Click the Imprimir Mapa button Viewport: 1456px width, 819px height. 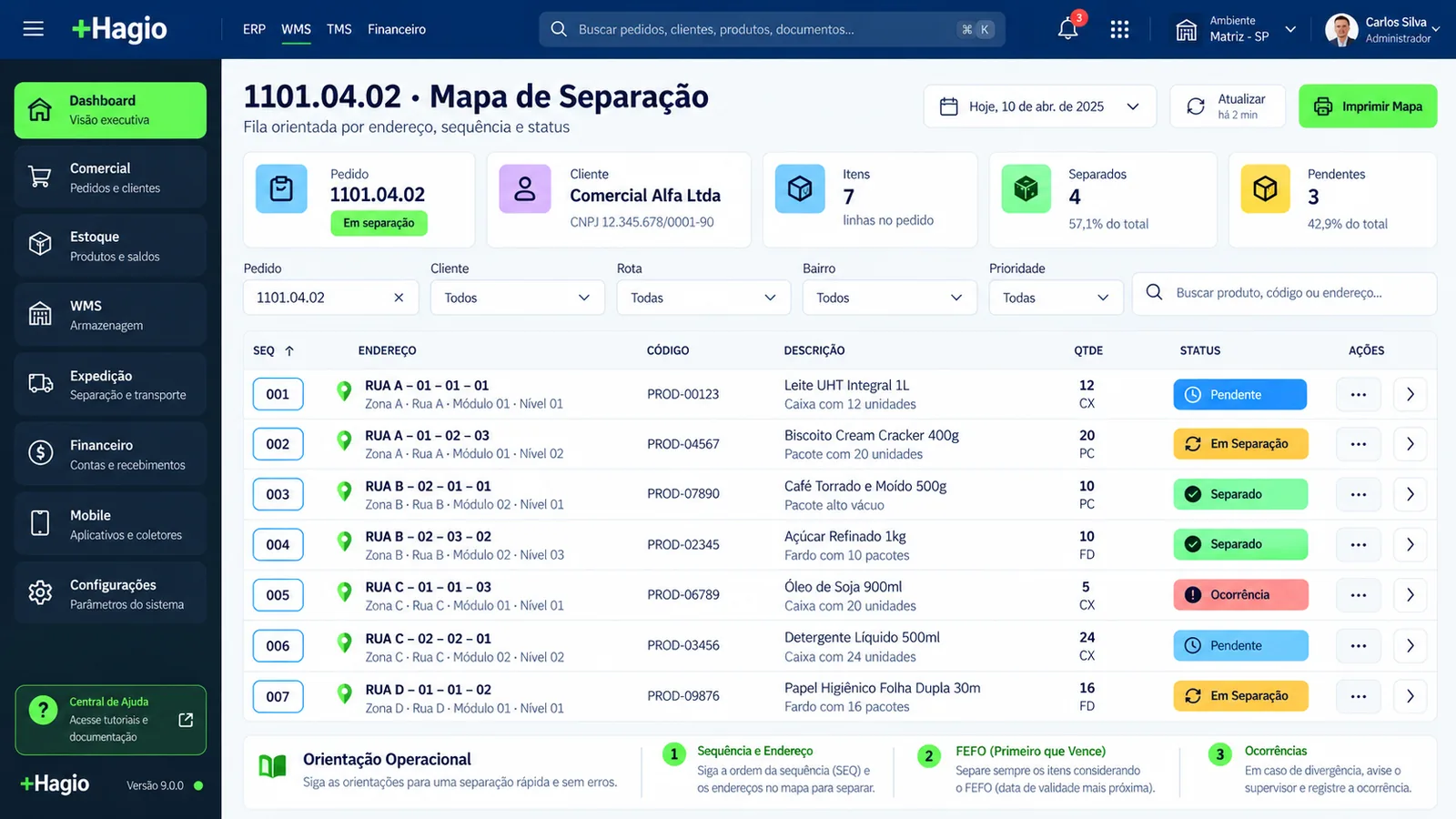tap(1368, 106)
